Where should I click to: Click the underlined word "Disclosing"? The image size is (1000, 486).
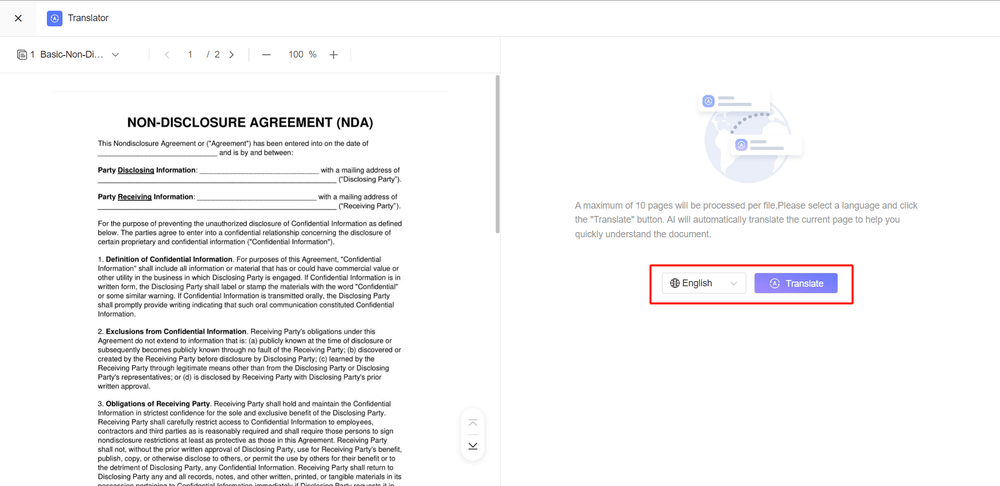pos(136,170)
